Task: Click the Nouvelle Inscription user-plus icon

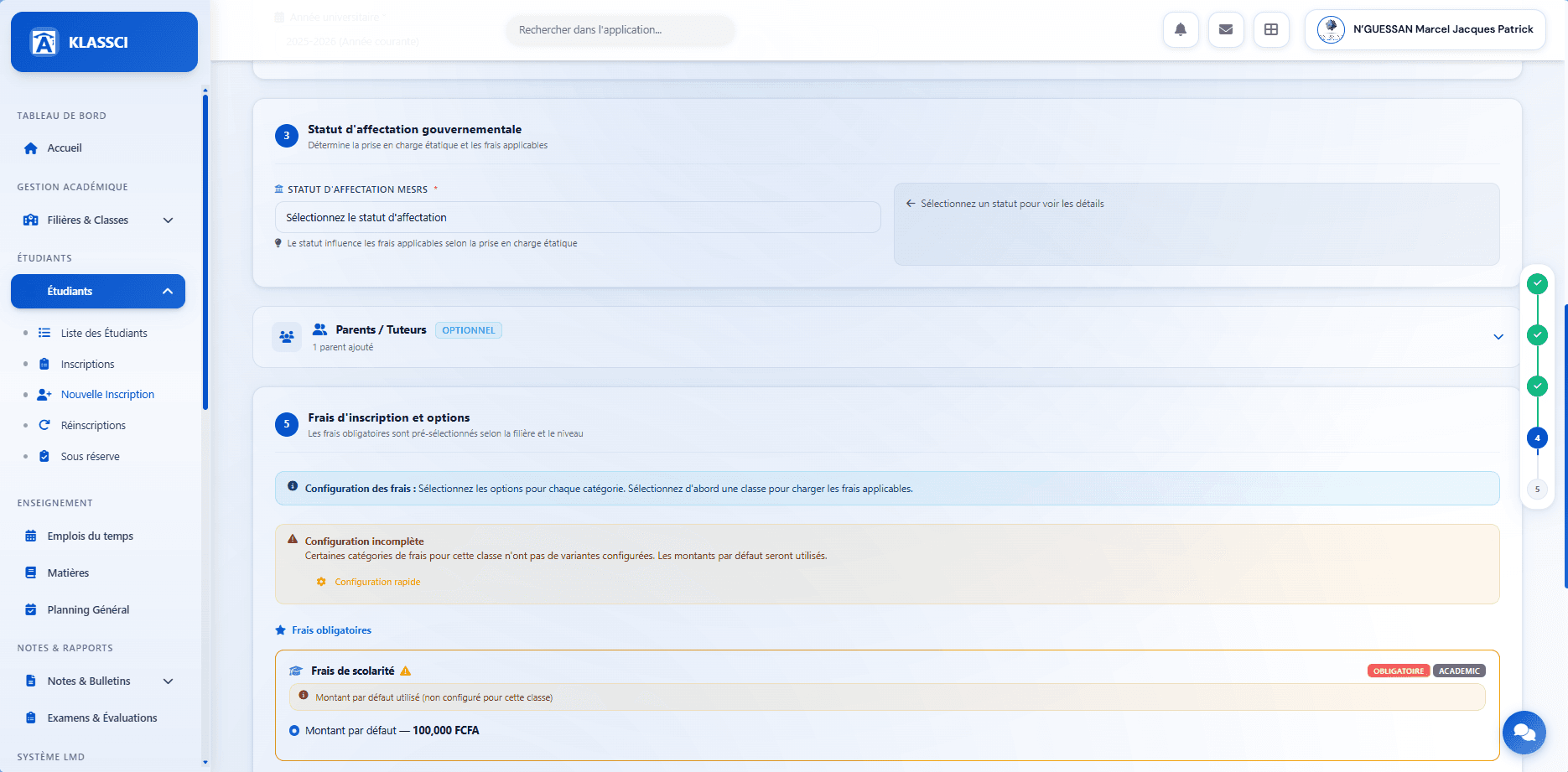Action: 44,395
